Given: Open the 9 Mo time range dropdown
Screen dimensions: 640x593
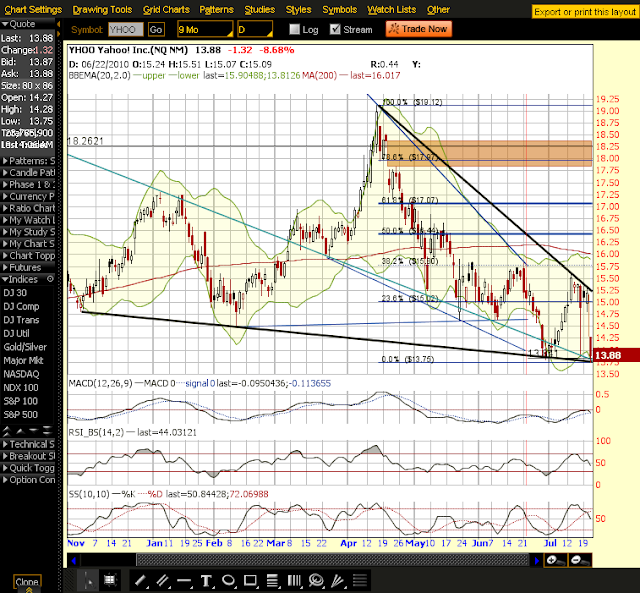Looking at the screenshot, I should [205, 29].
